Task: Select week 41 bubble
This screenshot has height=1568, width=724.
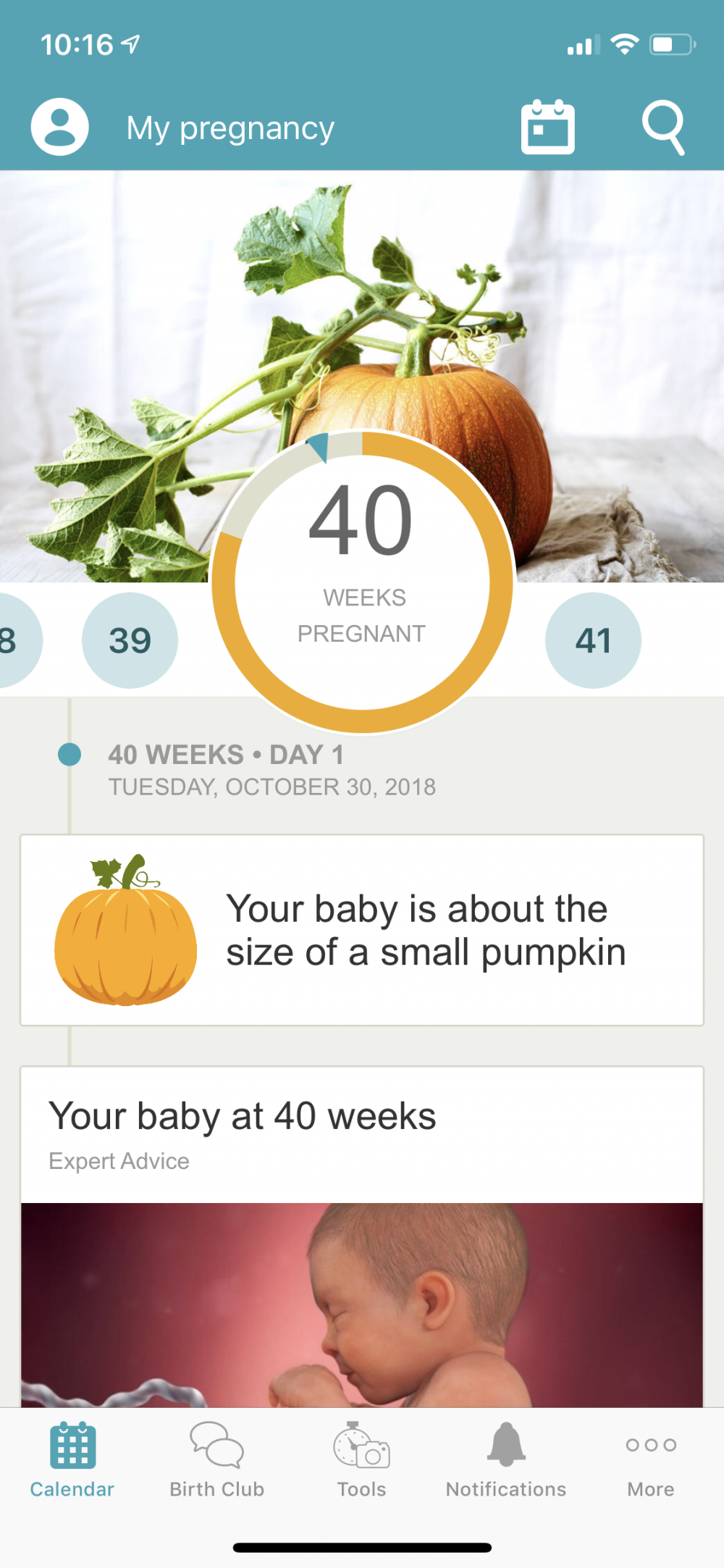Action: click(593, 640)
